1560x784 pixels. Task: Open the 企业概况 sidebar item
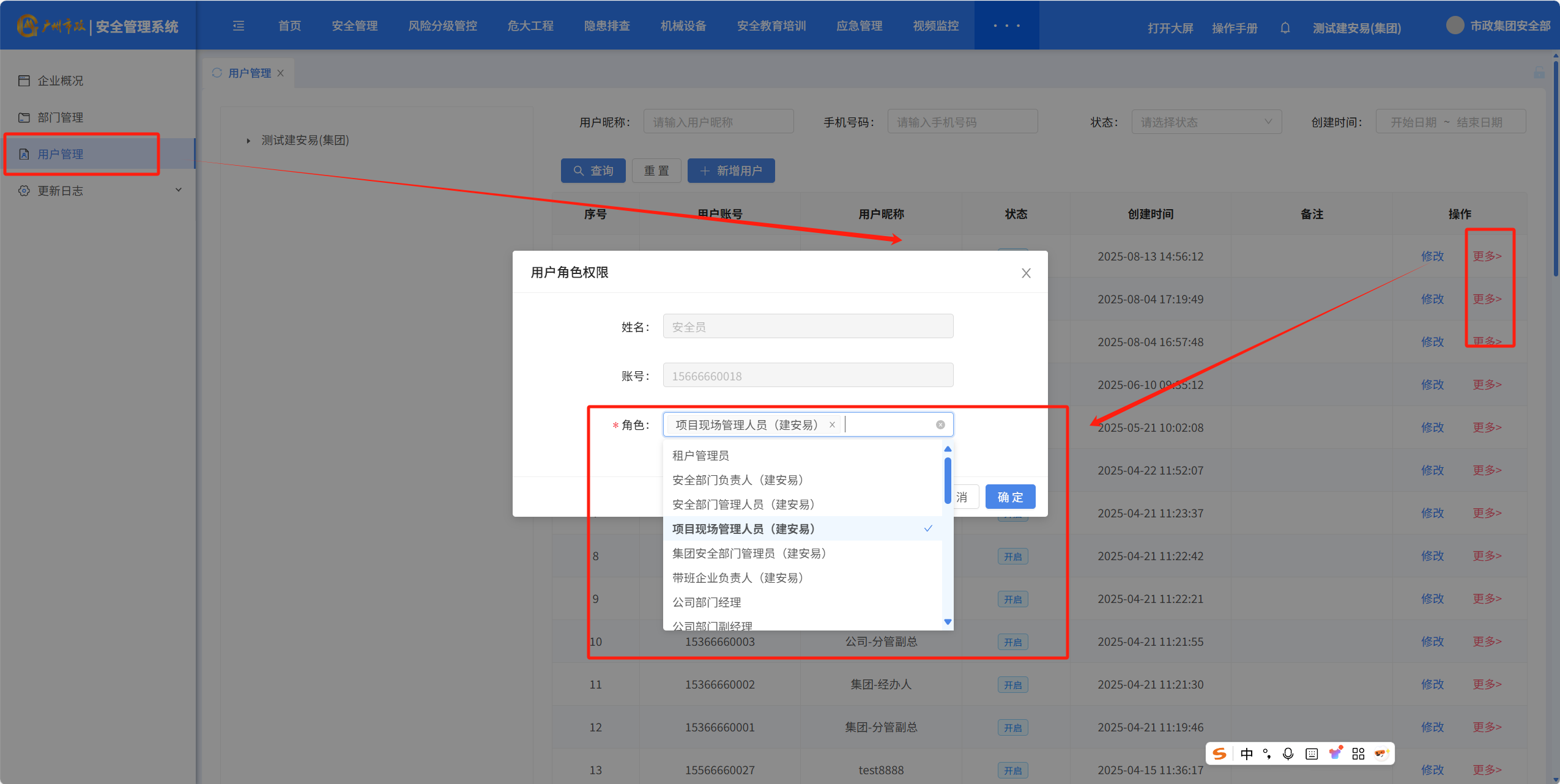(60, 81)
